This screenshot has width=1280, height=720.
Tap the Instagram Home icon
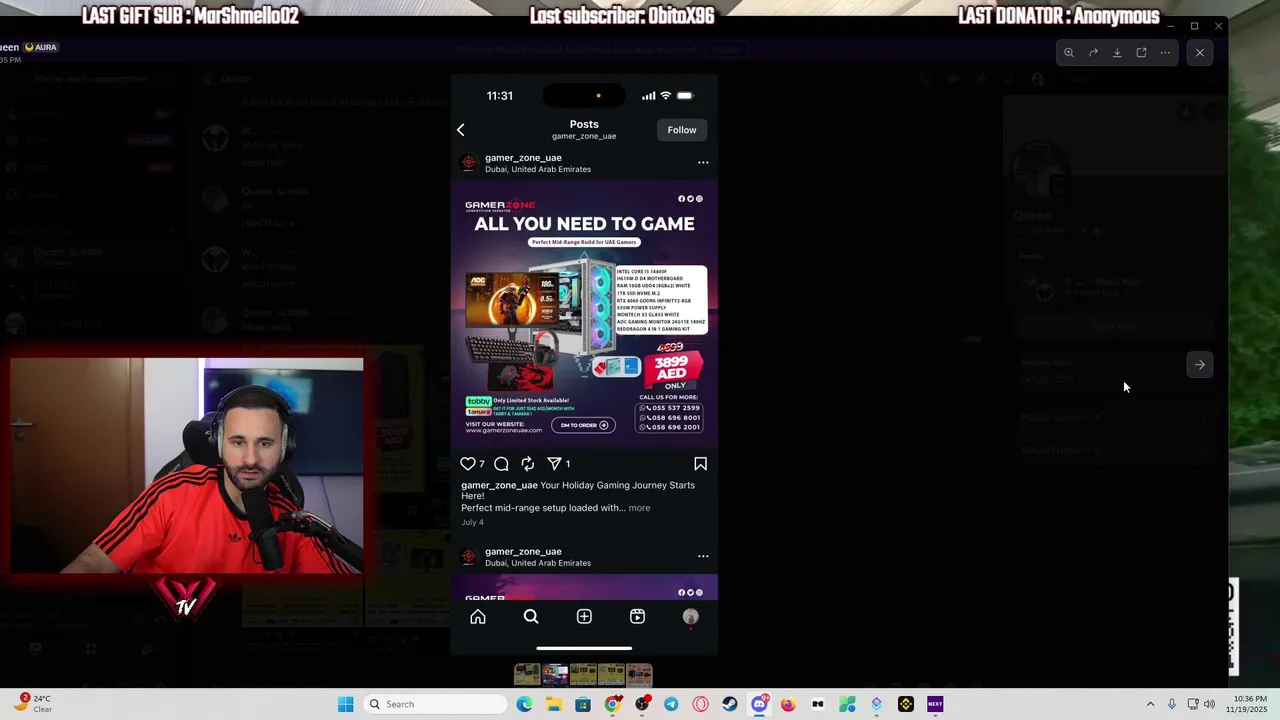click(478, 617)
